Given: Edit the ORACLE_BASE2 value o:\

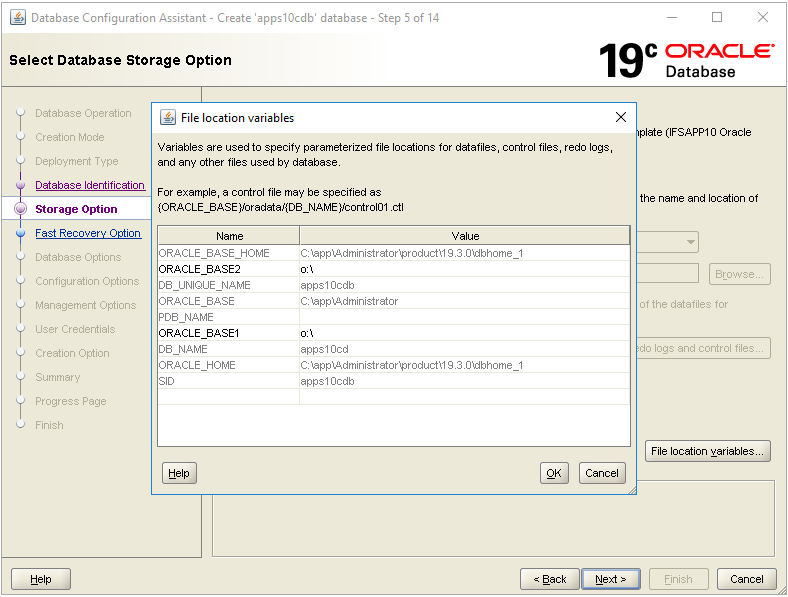Looking at the screenshot, I should click(x=464, y=269).
